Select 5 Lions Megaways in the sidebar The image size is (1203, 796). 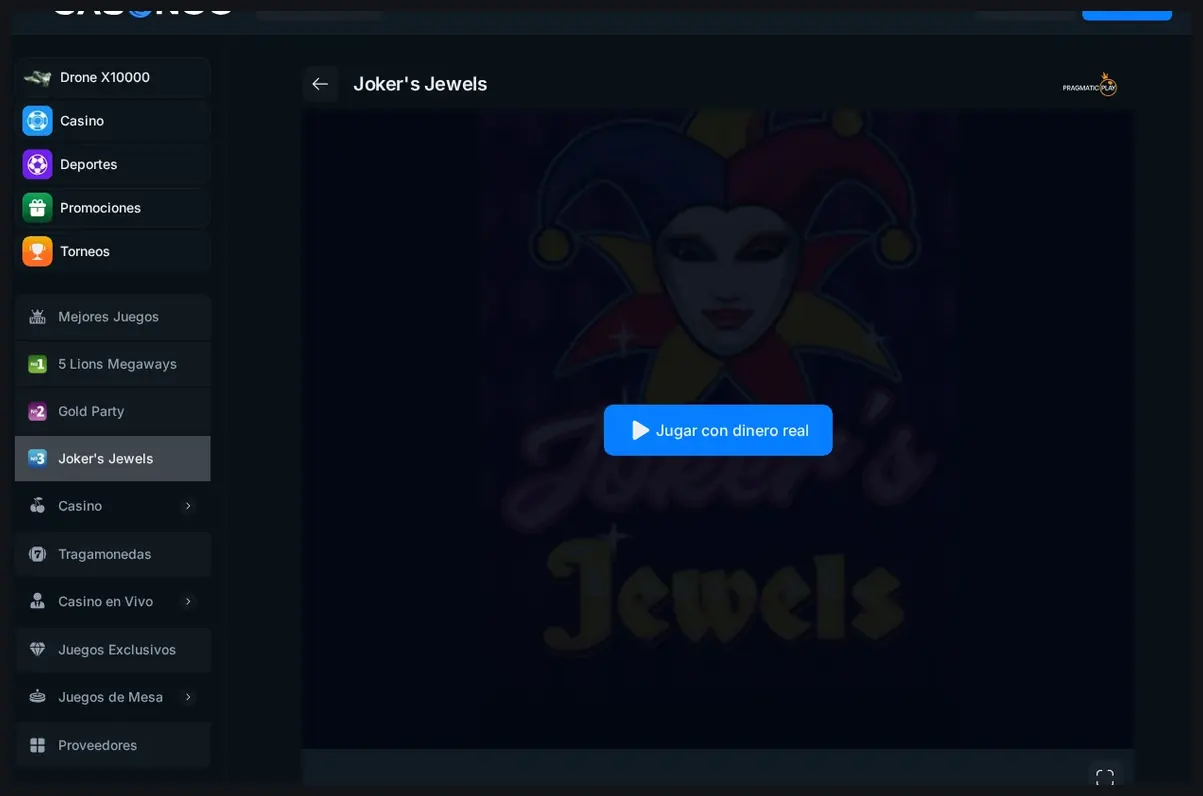click(112, 364)
